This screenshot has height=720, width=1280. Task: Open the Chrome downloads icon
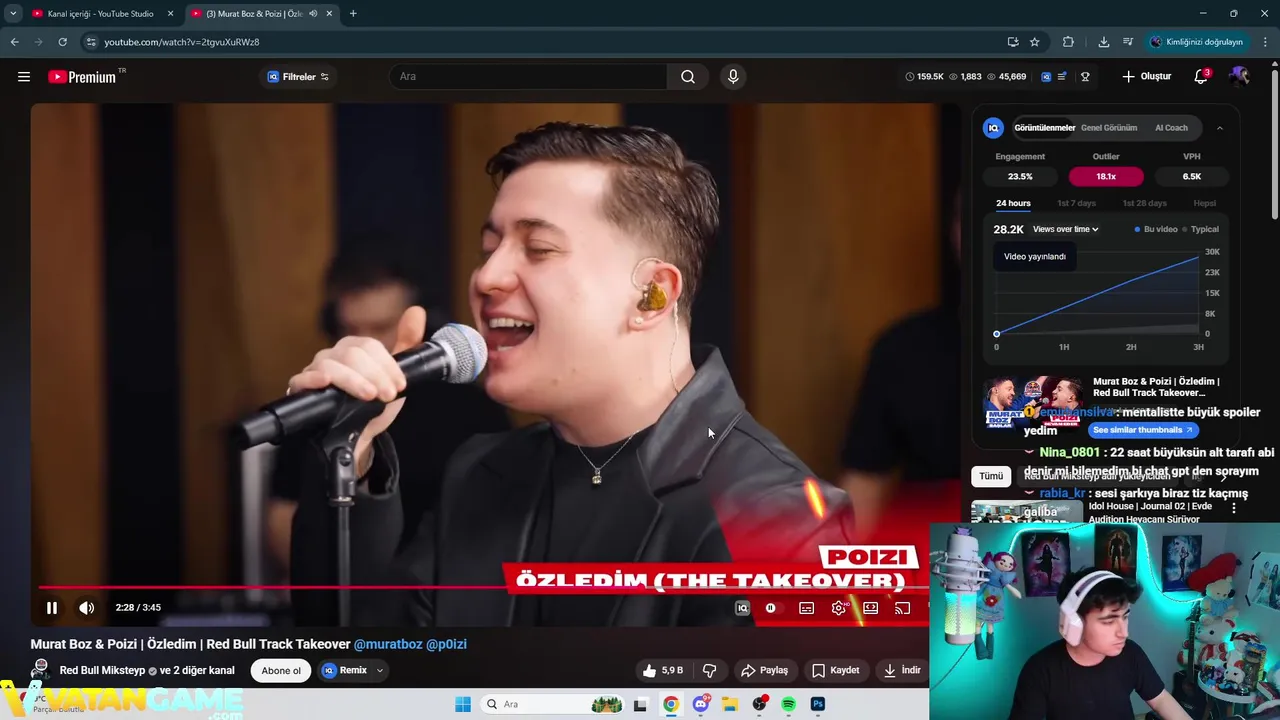(1103, 42)
